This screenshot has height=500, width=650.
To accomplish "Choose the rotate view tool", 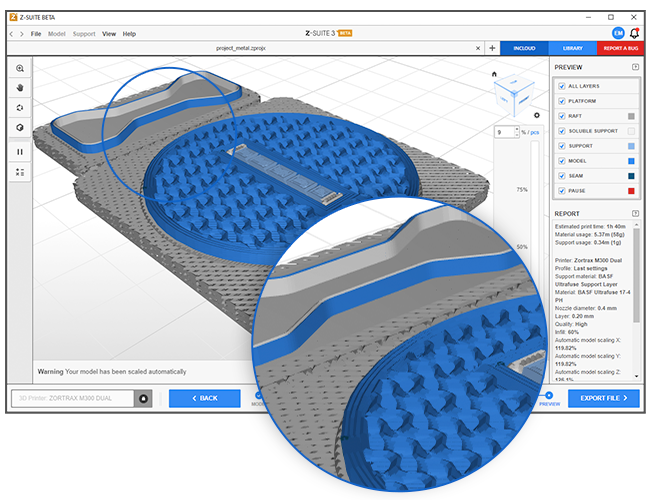I will click(19, 108).
